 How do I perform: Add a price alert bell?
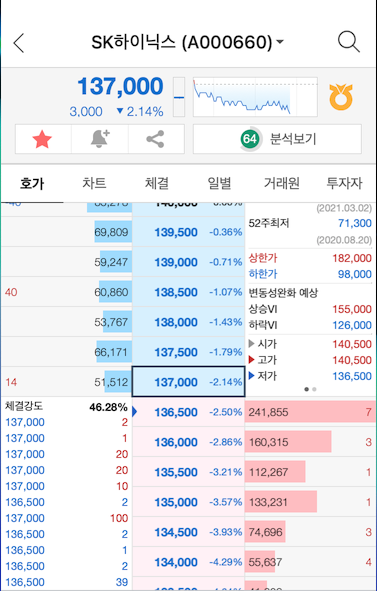(100, 139)
